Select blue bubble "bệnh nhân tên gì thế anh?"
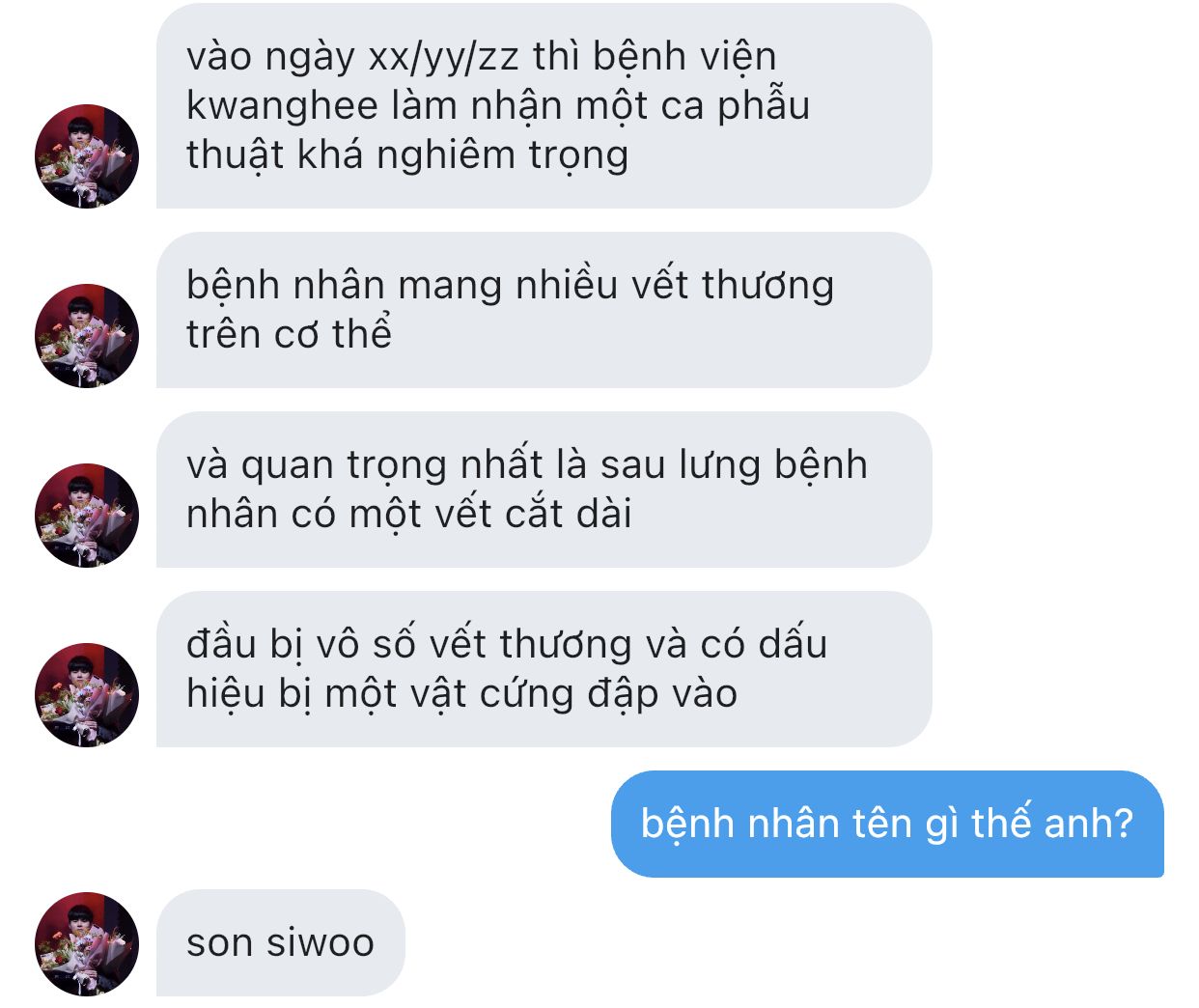Viewport: 1199px width, 1008px height. click(887, 824)
